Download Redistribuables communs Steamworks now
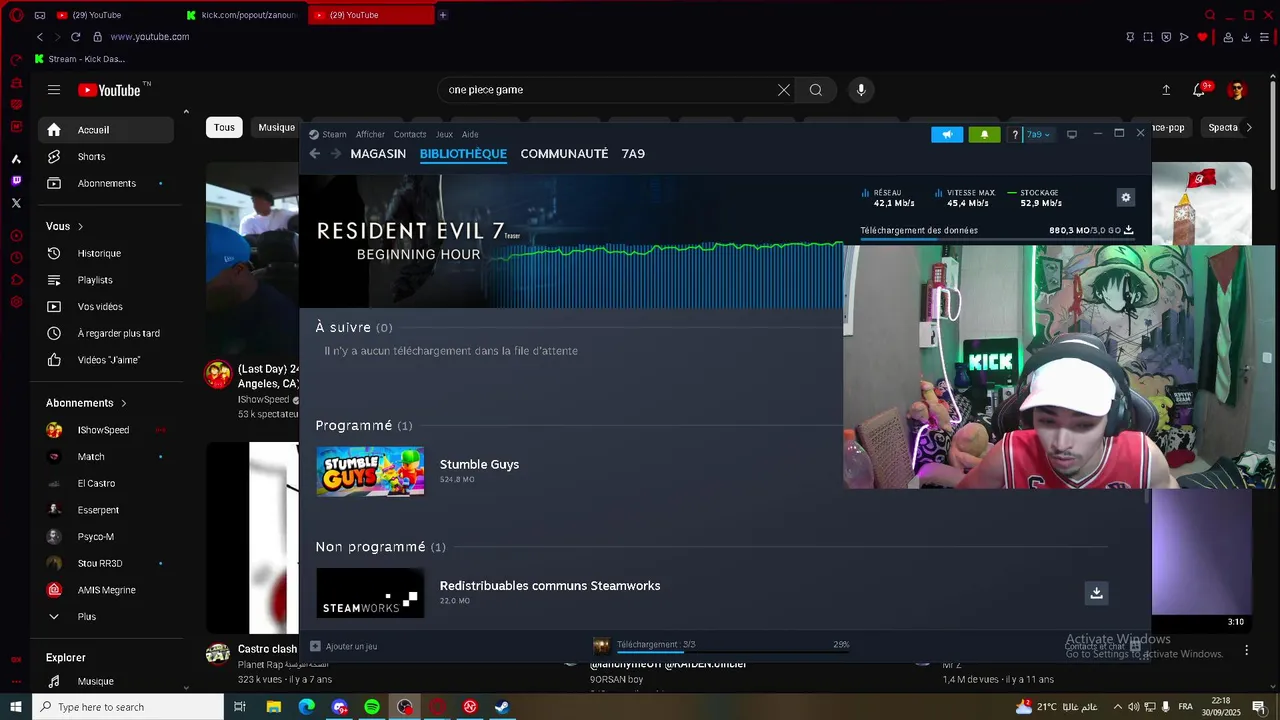 pyautogui.click(x=1096, y=593)
